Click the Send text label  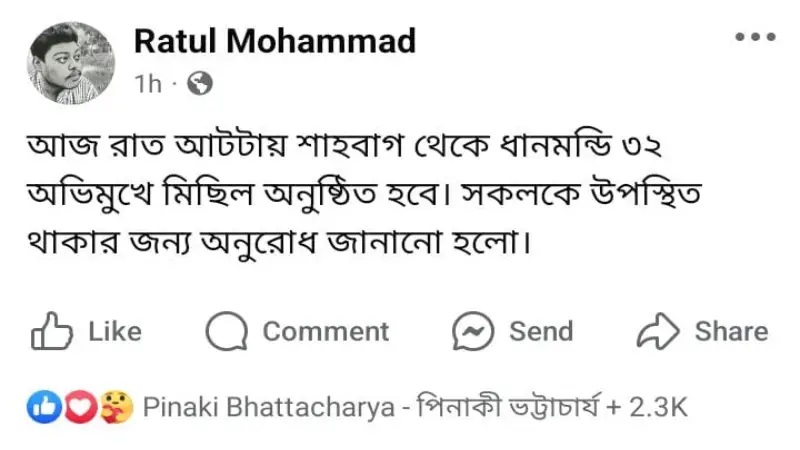coord(541,331)
